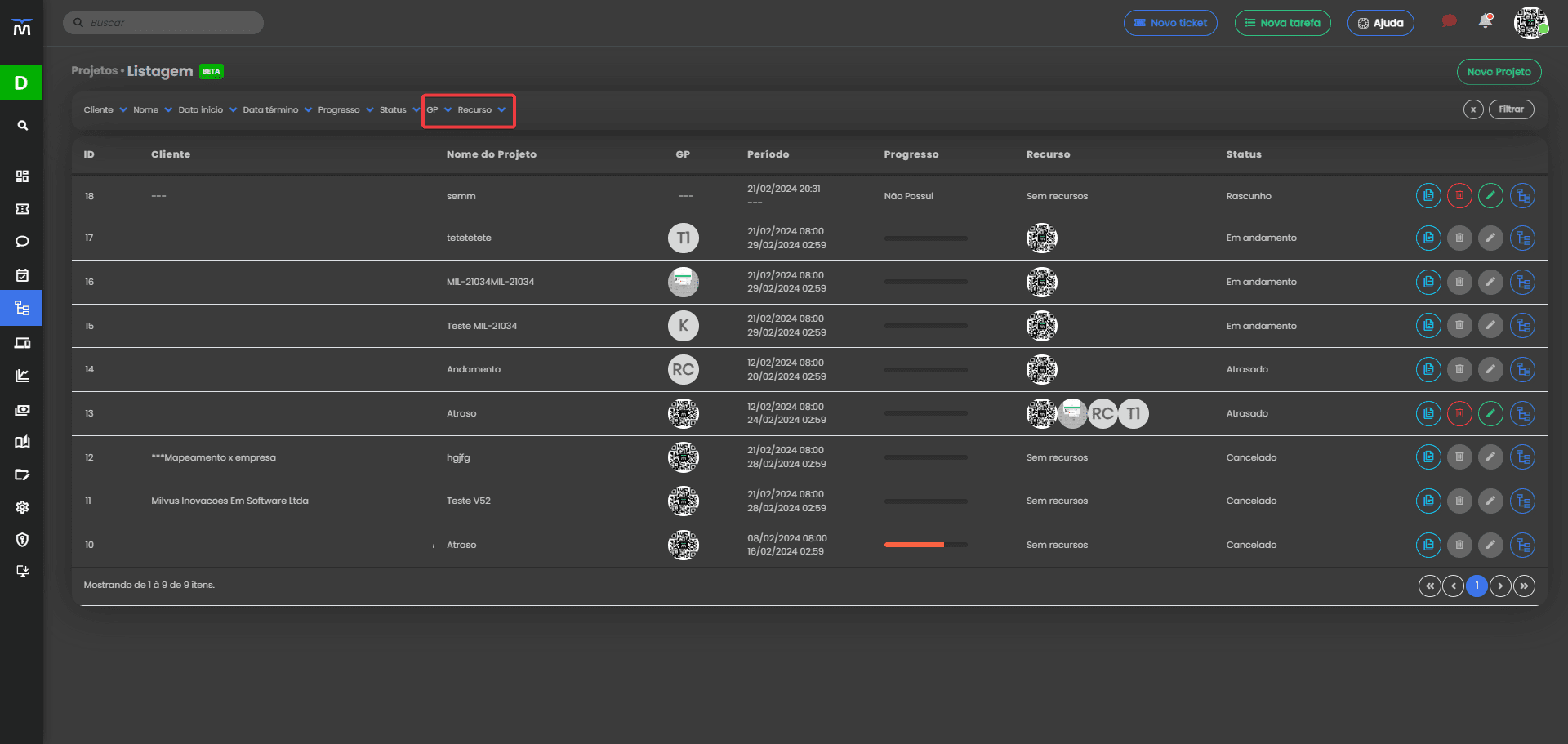Click the TI manager avatar for tetetetete
This screenshot has width=1568, height=744.
pos(684,238)
